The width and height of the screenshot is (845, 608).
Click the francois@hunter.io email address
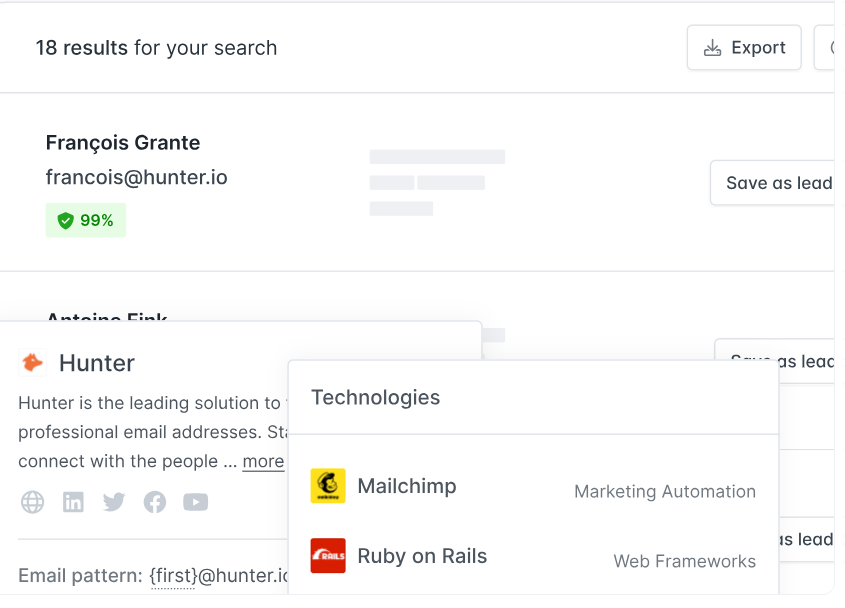point(136,177)
